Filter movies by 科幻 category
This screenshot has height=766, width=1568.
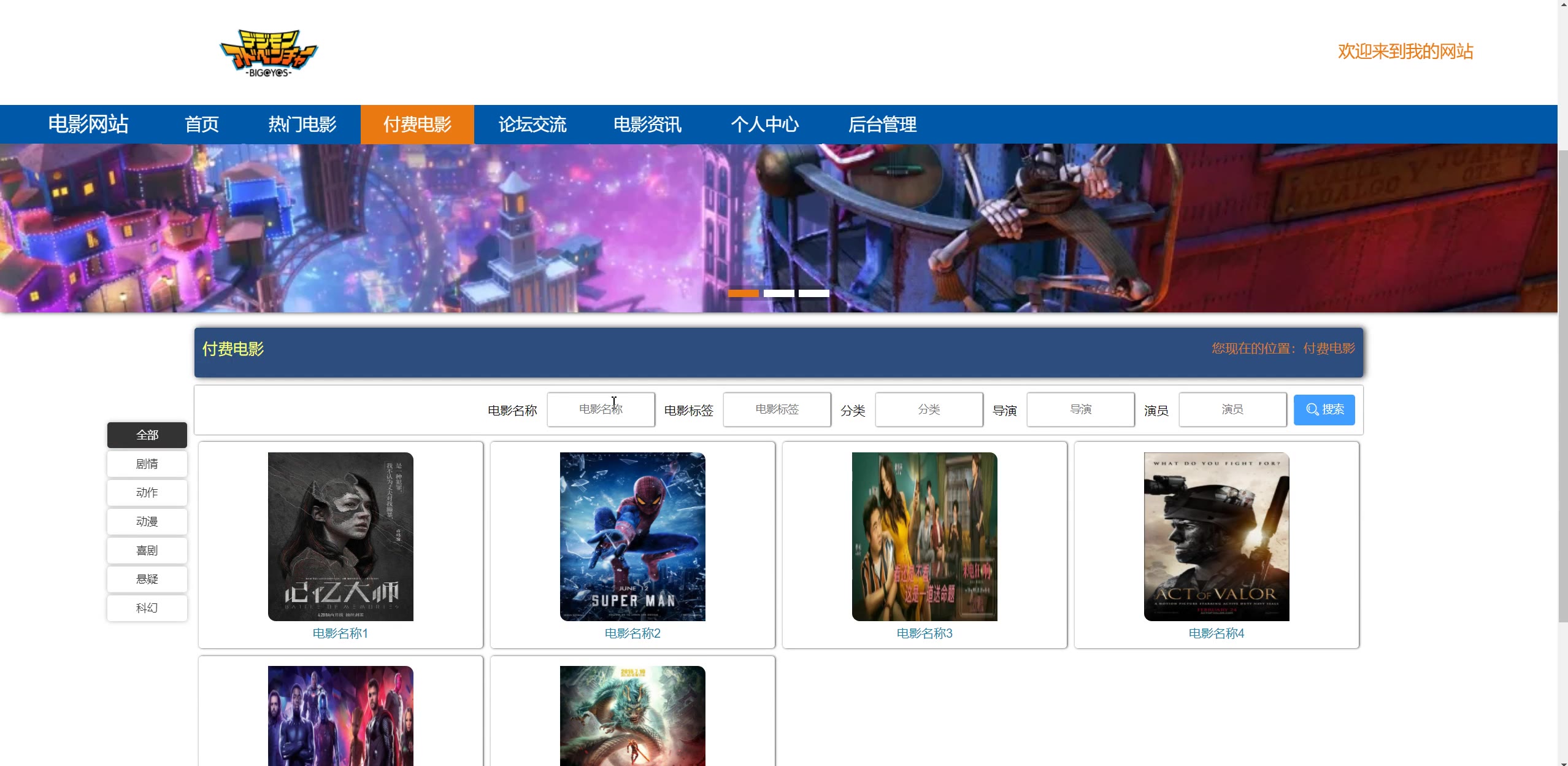pyautogui.click(x=147, y=608)
